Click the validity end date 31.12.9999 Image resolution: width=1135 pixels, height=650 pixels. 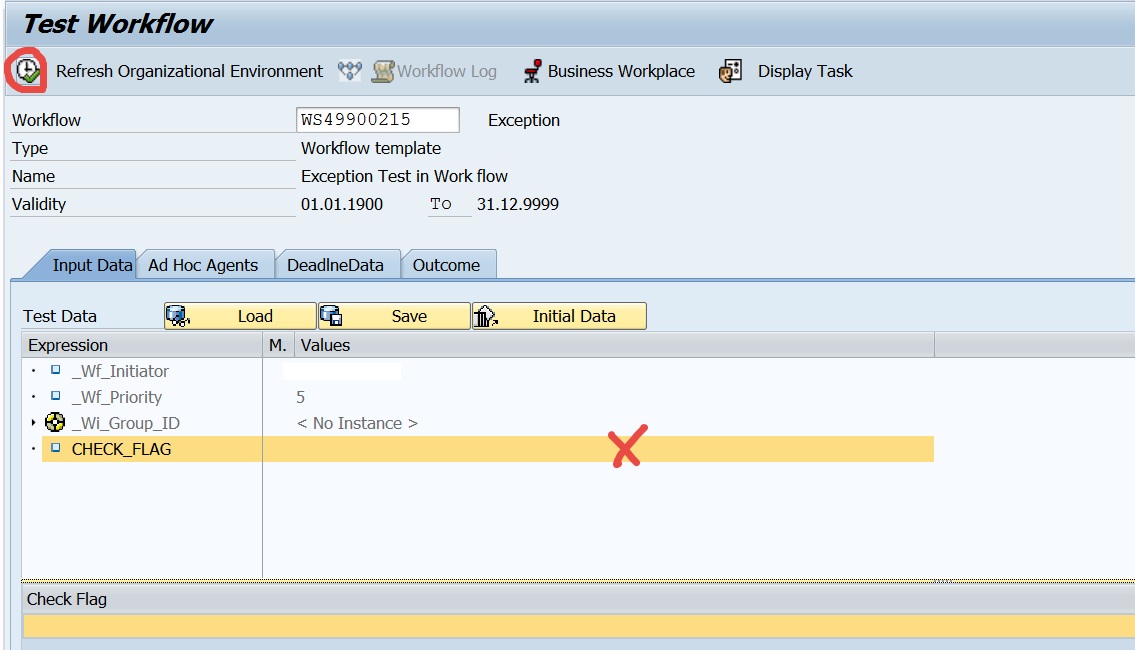pyautogui.click(x=518, y=204)
